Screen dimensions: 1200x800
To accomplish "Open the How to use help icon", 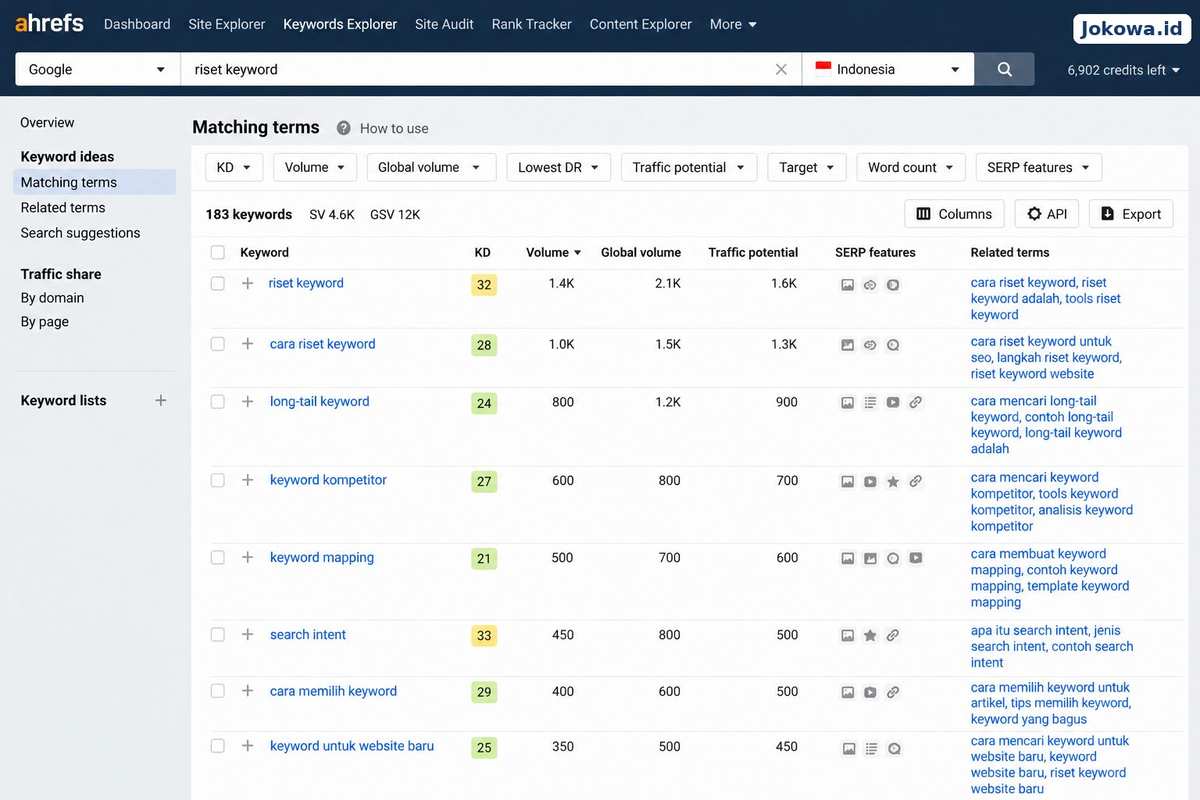I will pyautogui.click(x=343, y=128).
